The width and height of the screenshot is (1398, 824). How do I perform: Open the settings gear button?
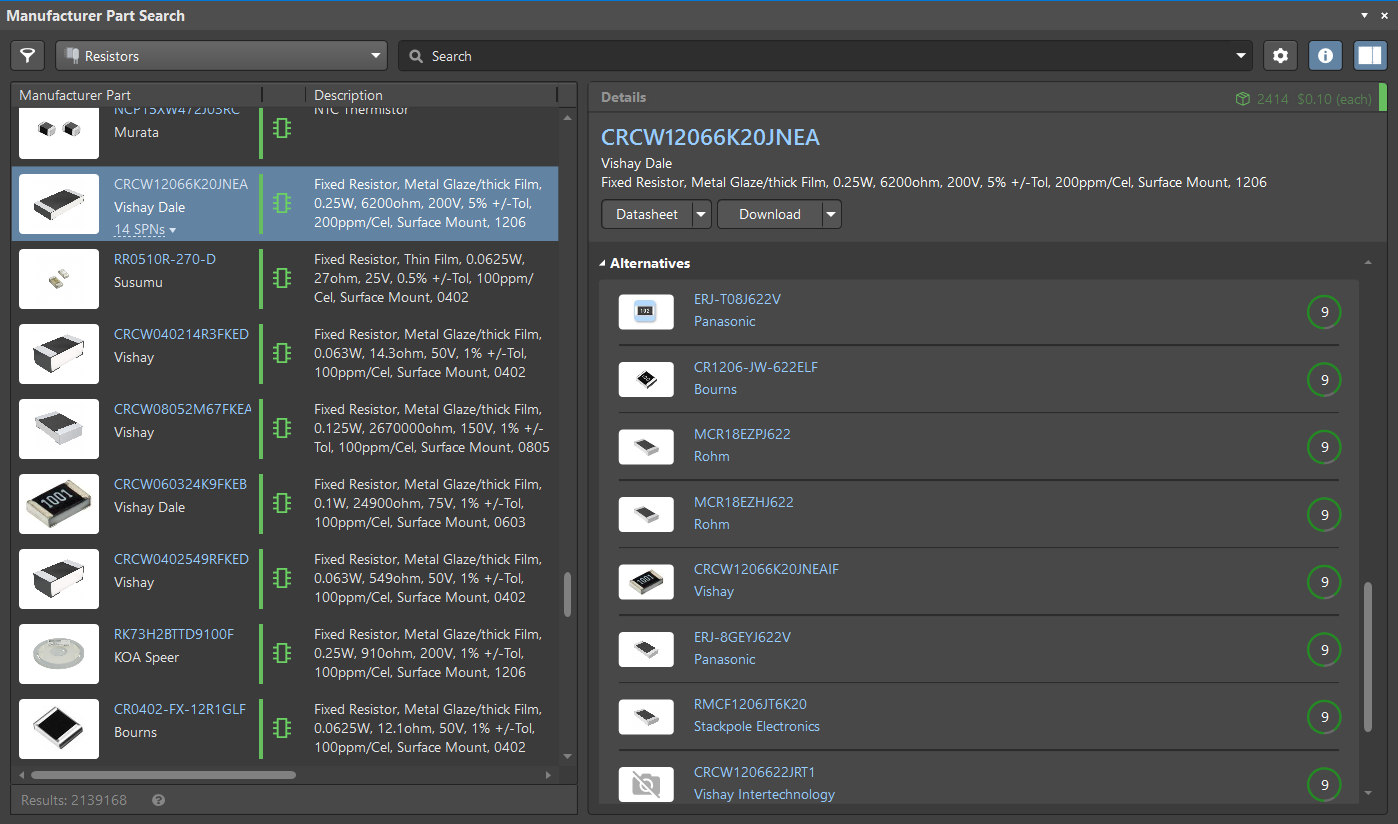pyautogui.click(x=1280, y=56)
